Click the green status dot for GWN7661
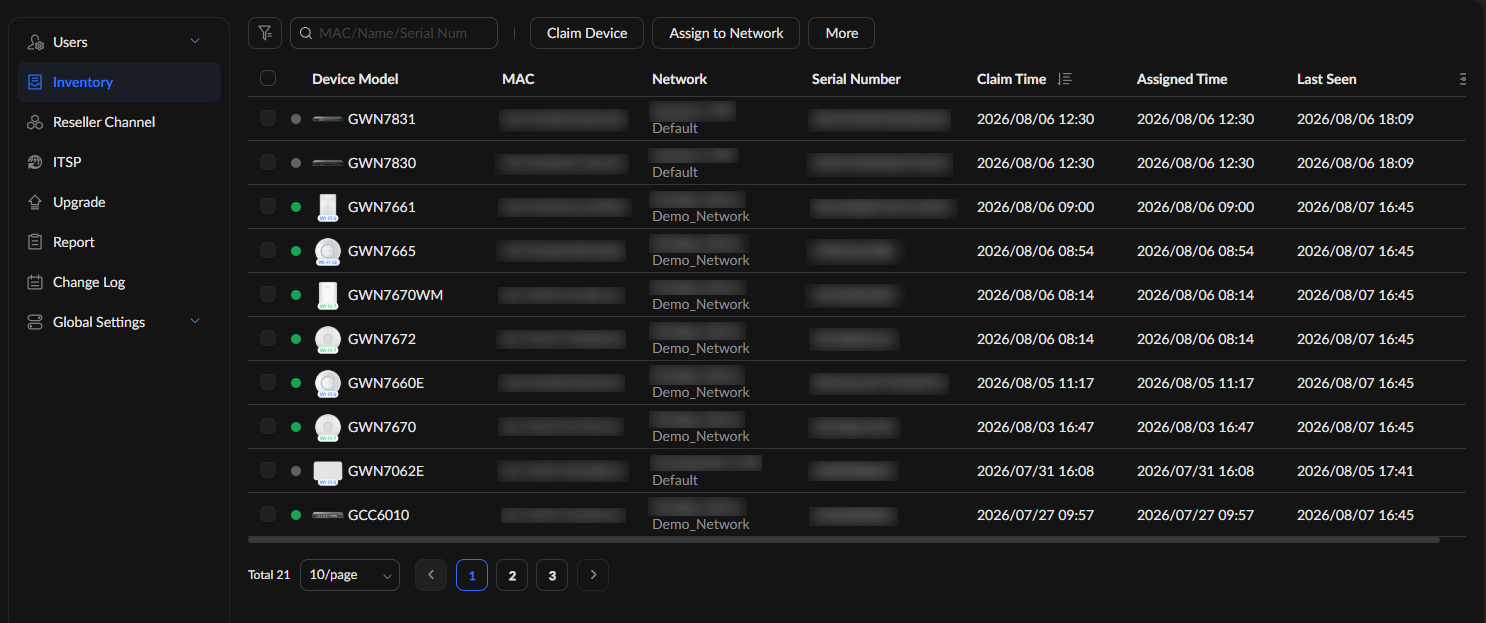The height and width of the screenshot is (623, 1486). (x=296, y=207)
